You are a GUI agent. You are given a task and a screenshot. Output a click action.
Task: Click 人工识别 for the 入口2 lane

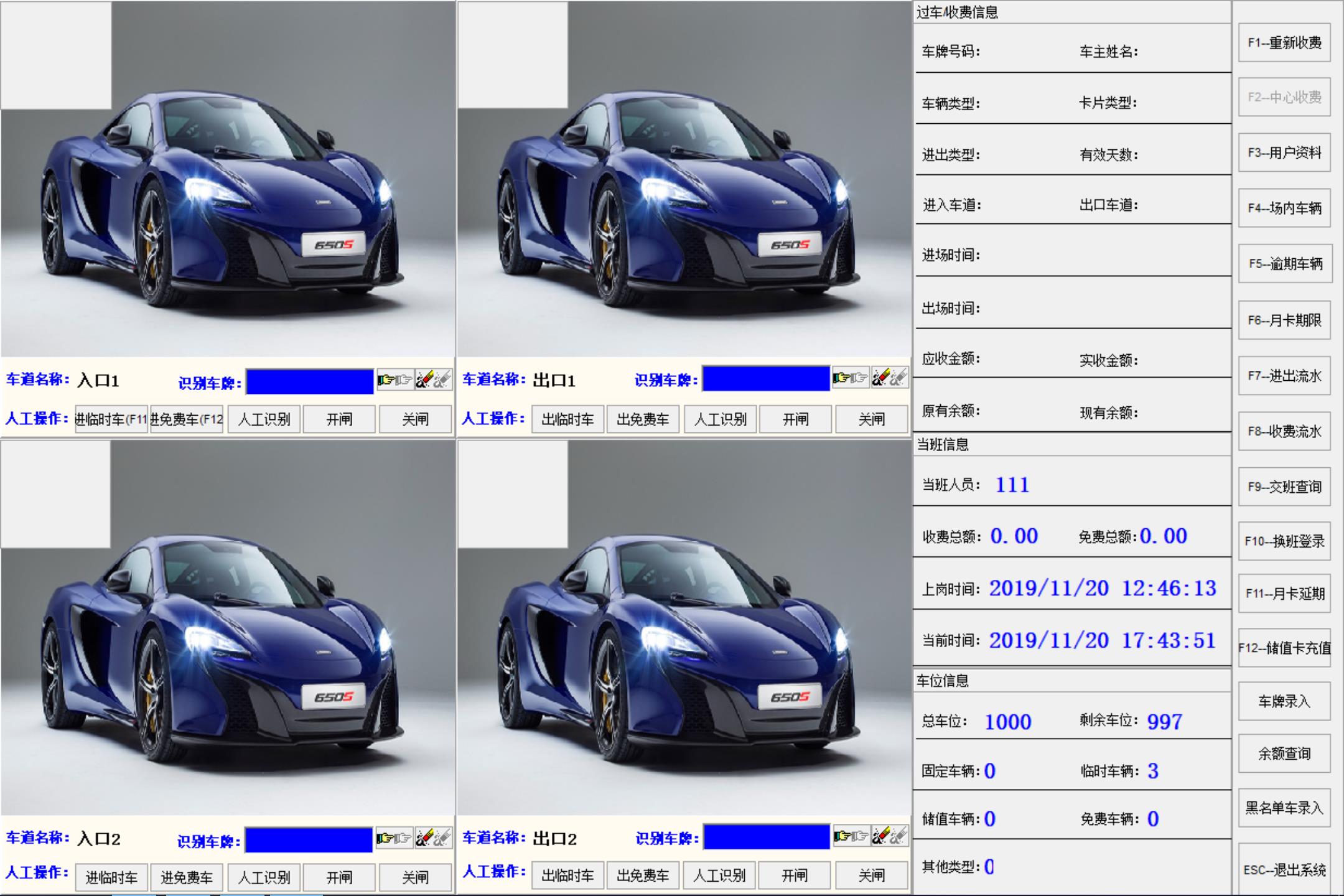click(x=263, y=877)
